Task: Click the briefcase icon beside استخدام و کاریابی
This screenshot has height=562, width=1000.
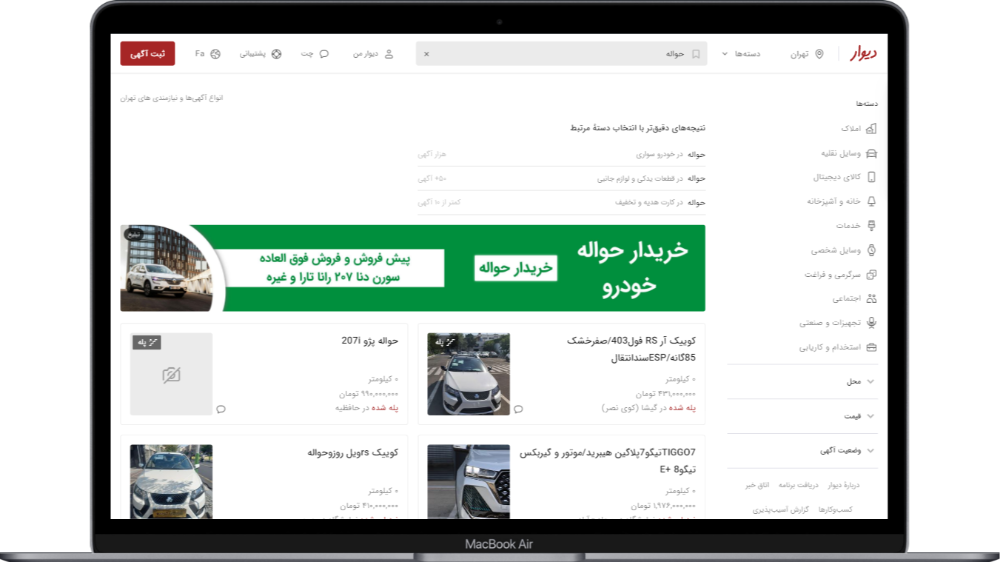Action: [x=871, y=348]
